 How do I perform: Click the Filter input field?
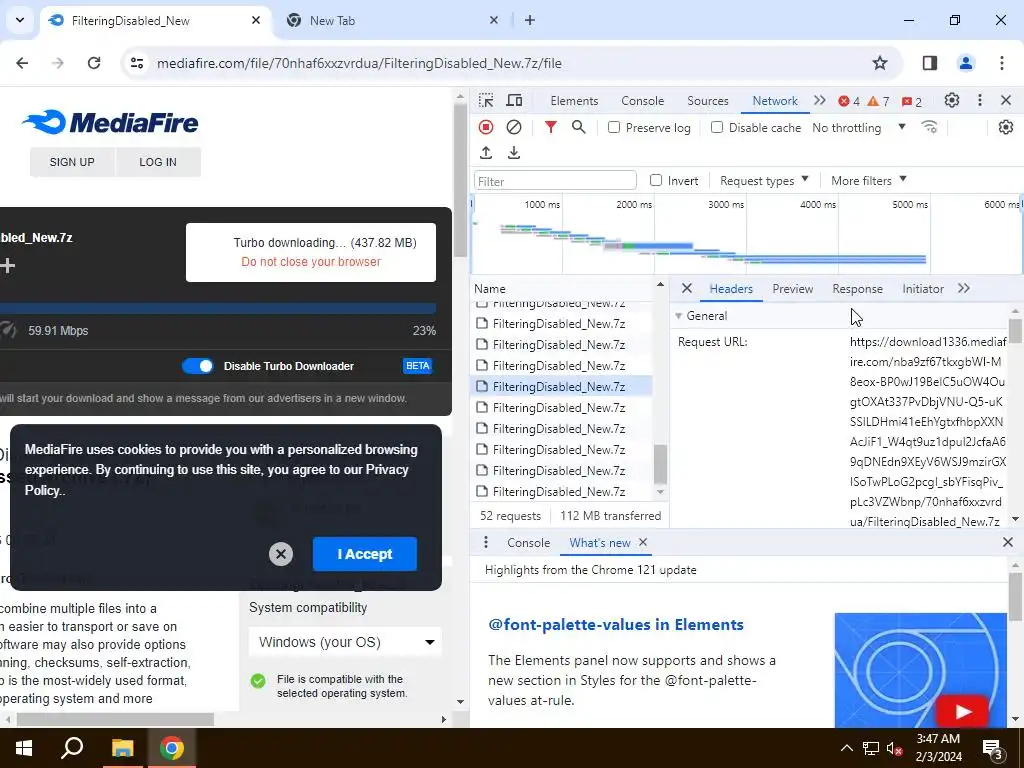coord(555,181)
